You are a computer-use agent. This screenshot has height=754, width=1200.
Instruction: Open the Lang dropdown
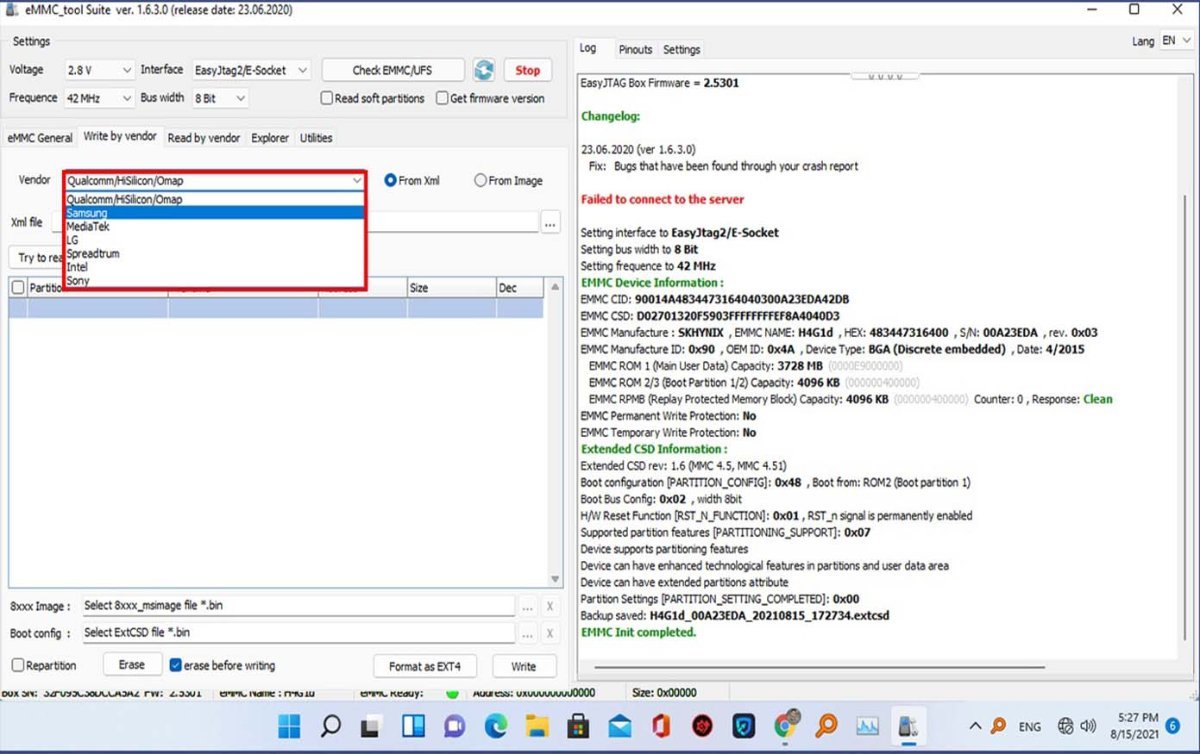pos(1175,41)
